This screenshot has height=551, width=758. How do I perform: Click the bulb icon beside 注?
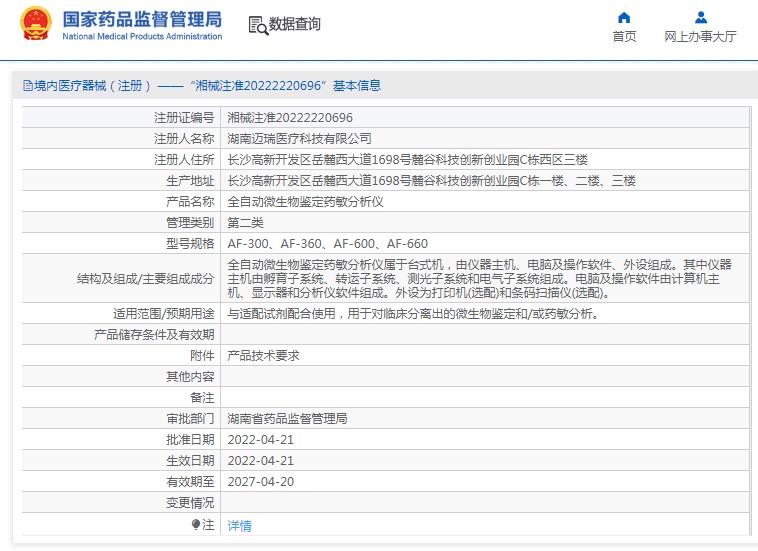click(x=196, y=524)
